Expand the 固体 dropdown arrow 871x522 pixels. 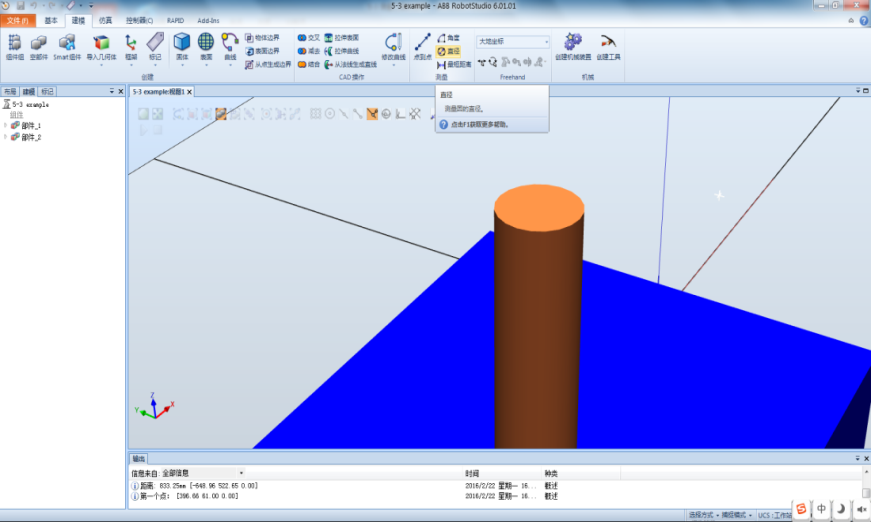[x=182, y=65]
